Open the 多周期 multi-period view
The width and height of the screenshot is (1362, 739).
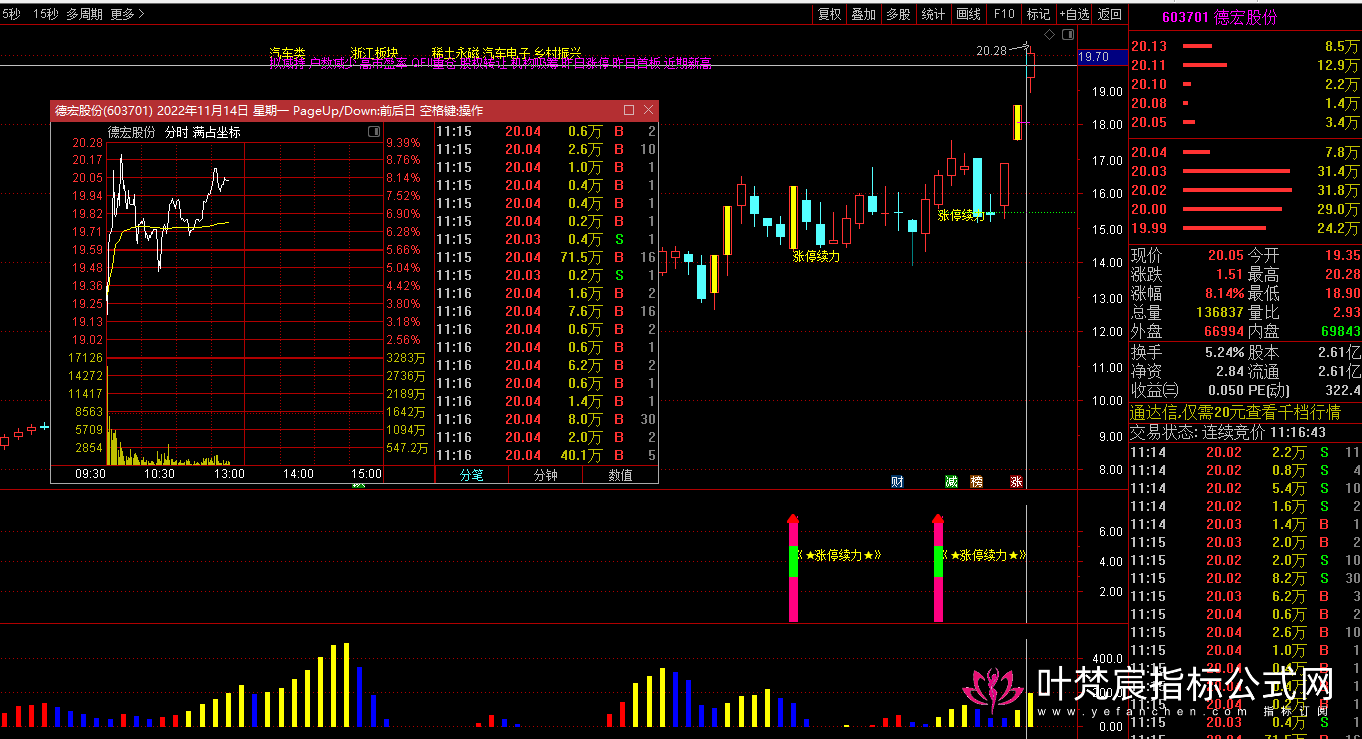84,14
